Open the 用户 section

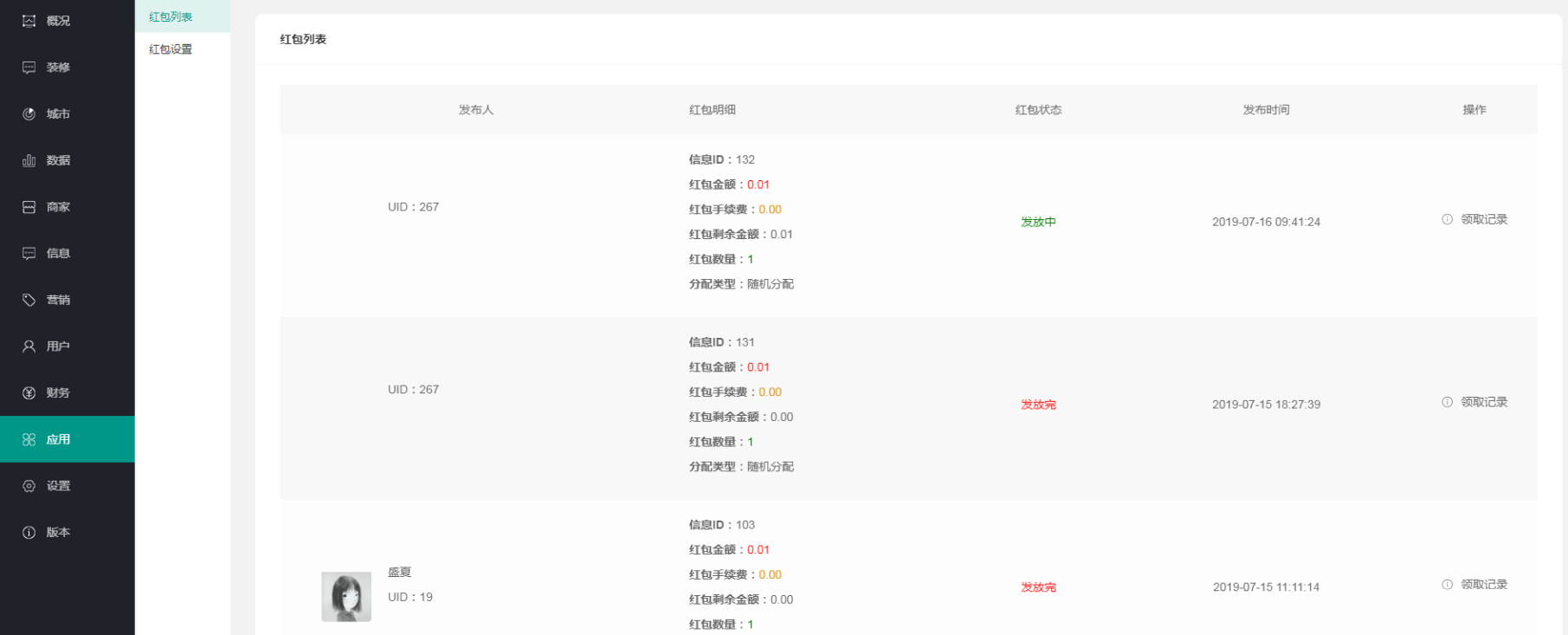pos(68,347)
